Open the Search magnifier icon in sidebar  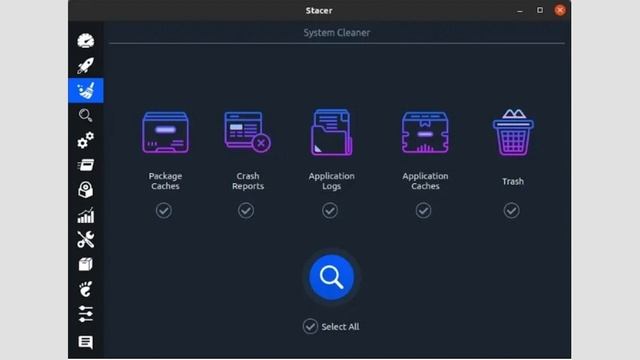86,116
